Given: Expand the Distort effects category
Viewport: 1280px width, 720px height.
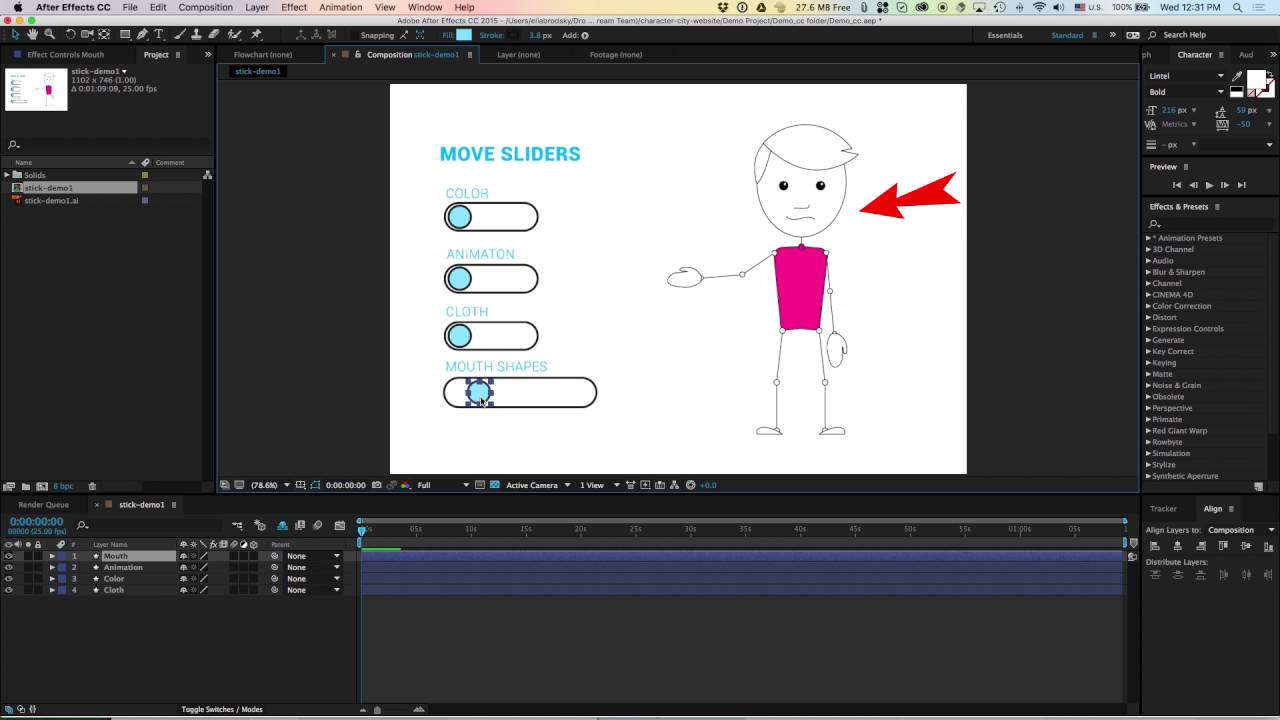Looking at the screenshot, I should 1148,317.
